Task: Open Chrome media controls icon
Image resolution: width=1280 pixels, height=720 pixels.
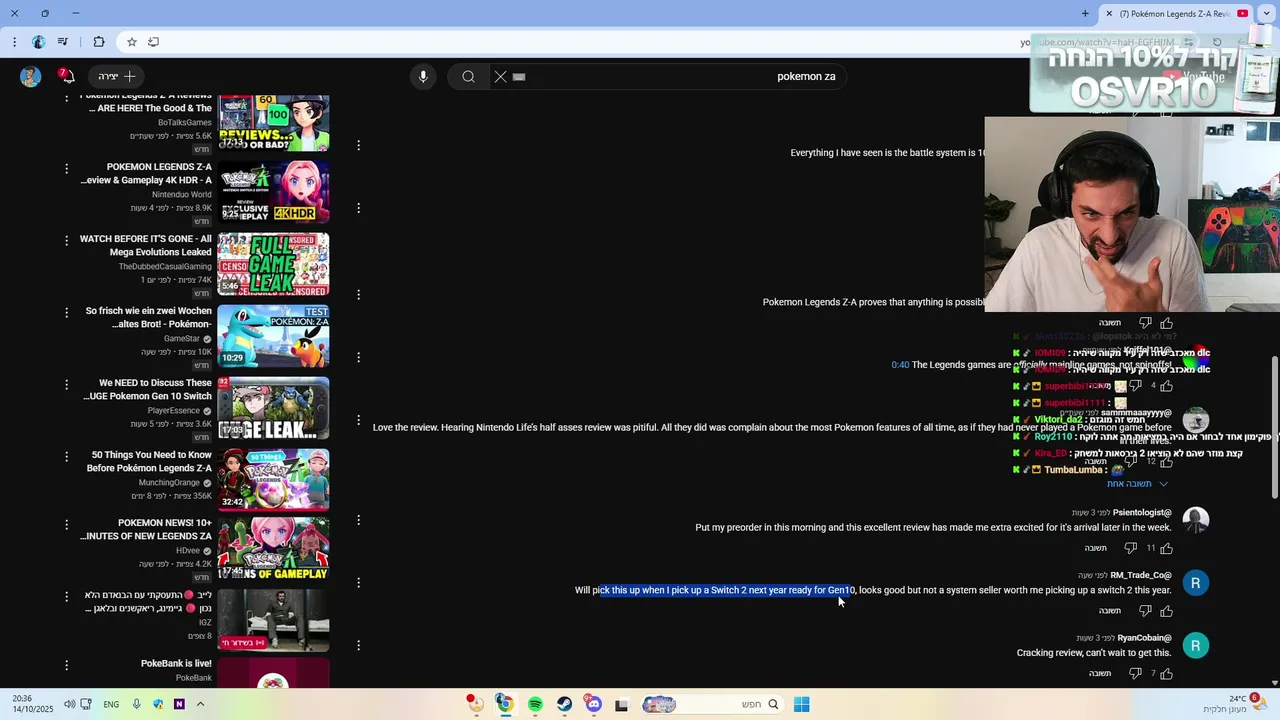Action: (x=63, y=42)
